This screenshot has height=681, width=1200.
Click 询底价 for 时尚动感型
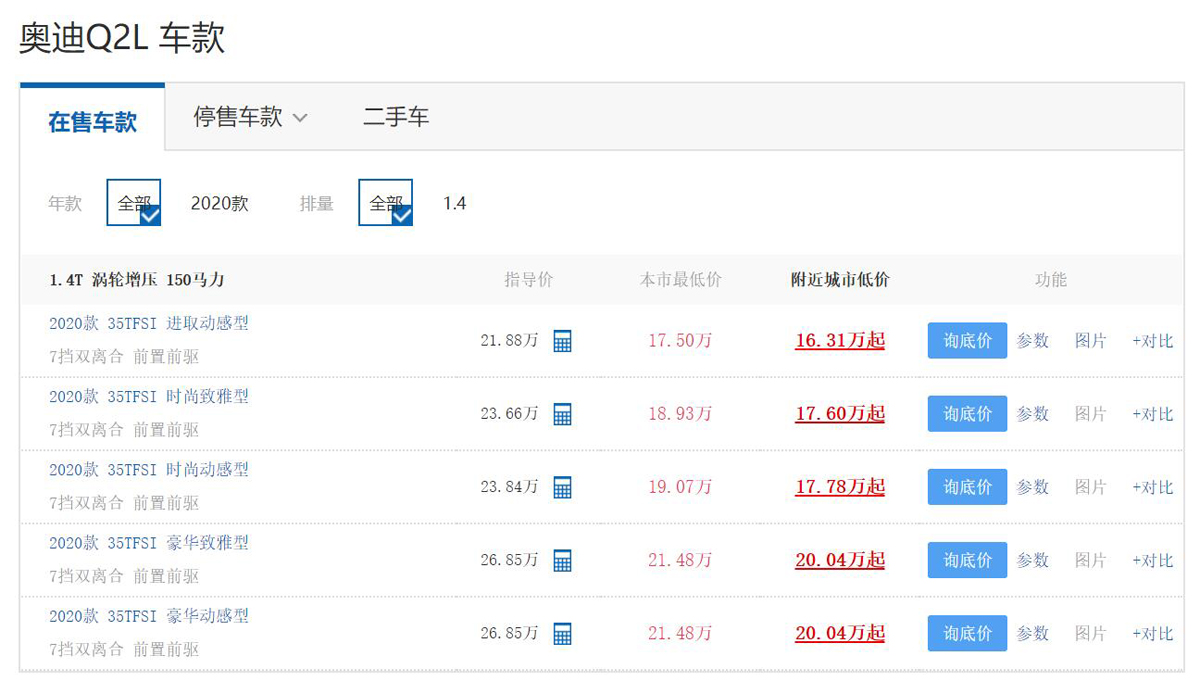point(967,487)
